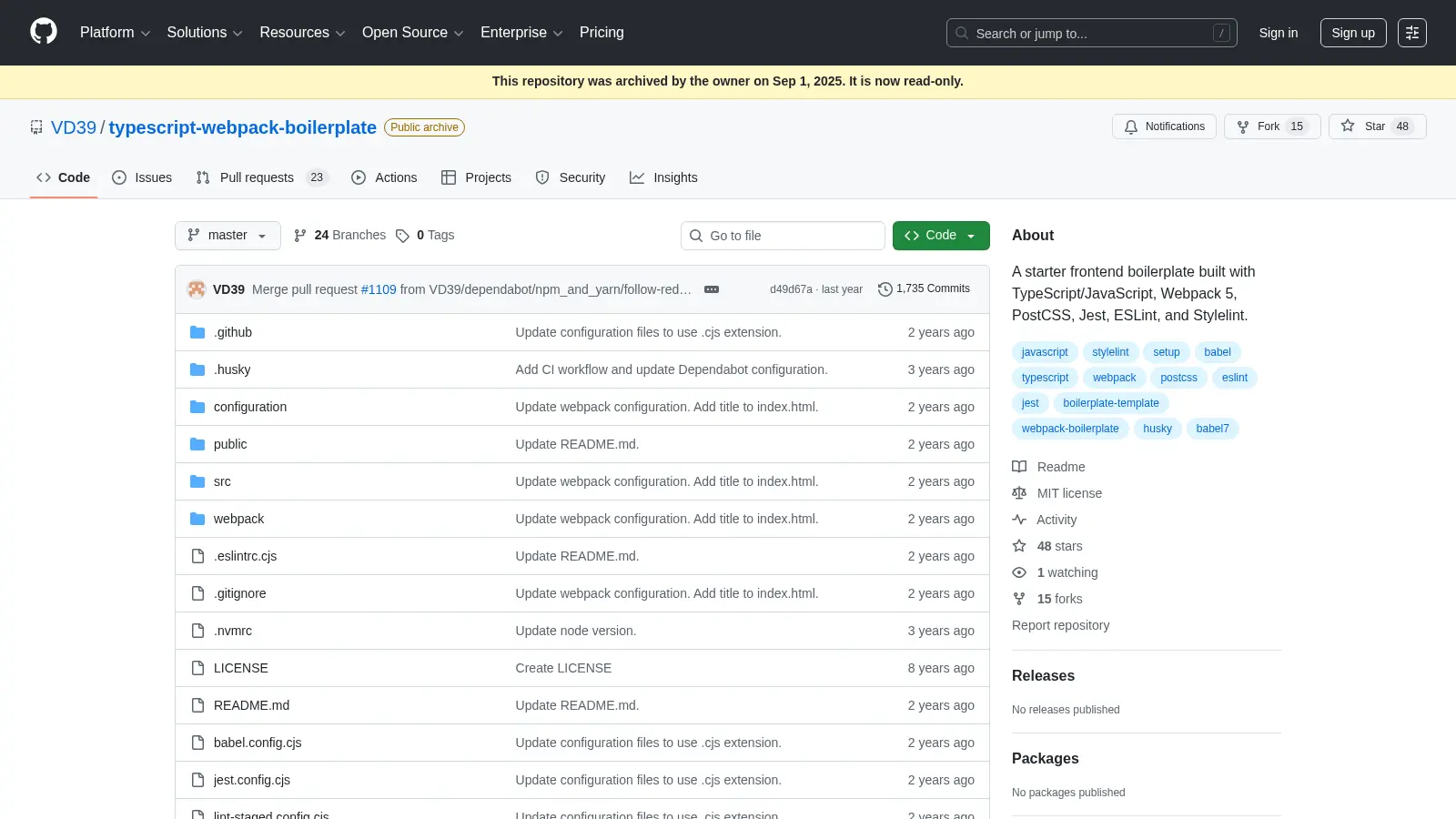Click the file icon beside .gitignore
The image size is (1456, 819).
(x=197, y=593)
